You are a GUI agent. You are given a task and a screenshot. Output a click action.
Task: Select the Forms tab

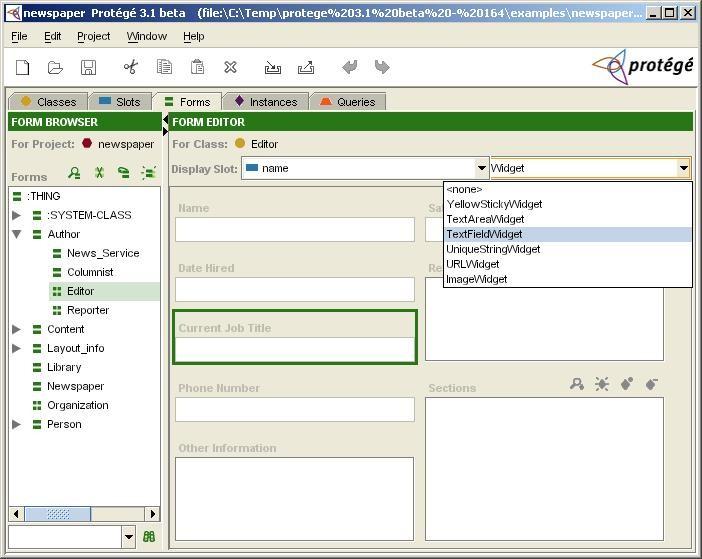[187, 102]
